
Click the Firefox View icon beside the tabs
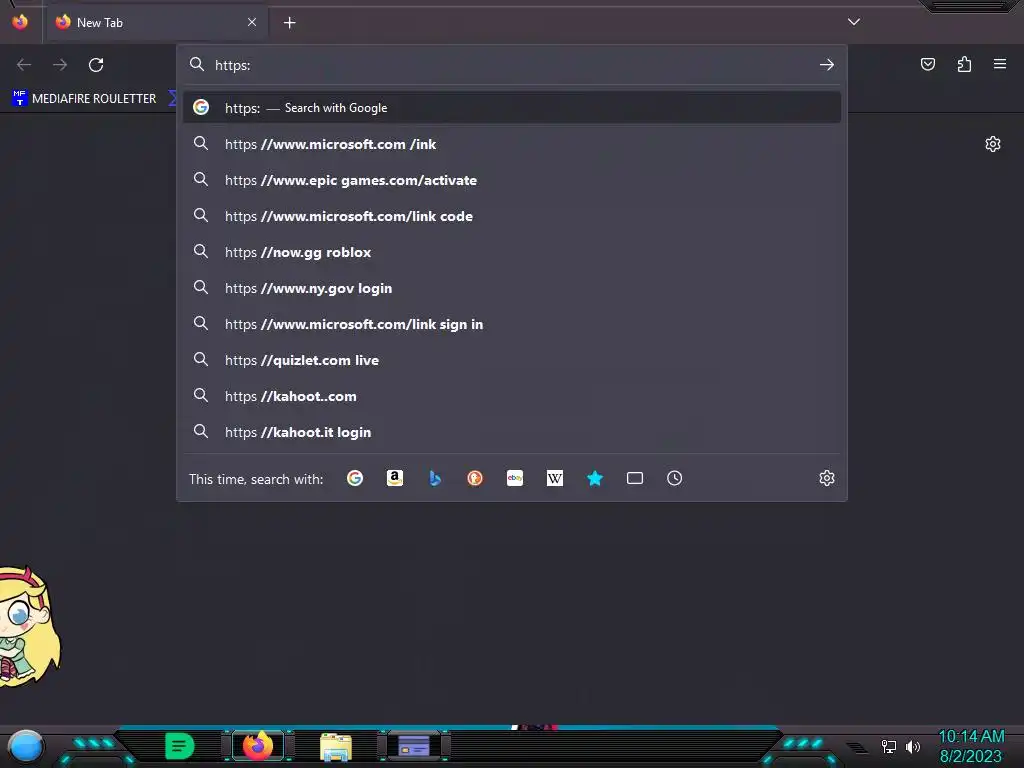click(20, 22)
